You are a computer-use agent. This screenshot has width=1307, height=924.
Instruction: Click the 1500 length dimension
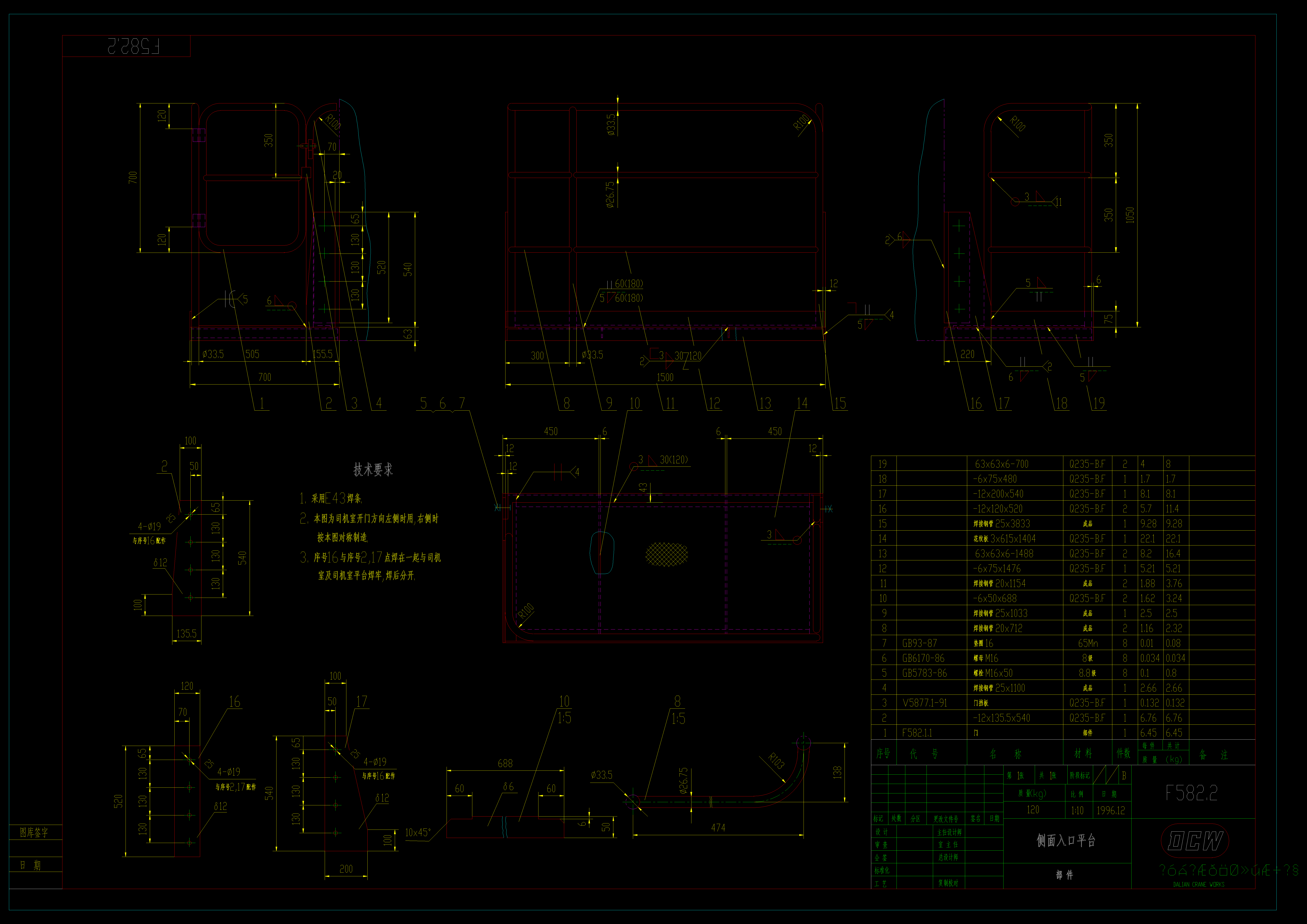[x=665, y=377]
